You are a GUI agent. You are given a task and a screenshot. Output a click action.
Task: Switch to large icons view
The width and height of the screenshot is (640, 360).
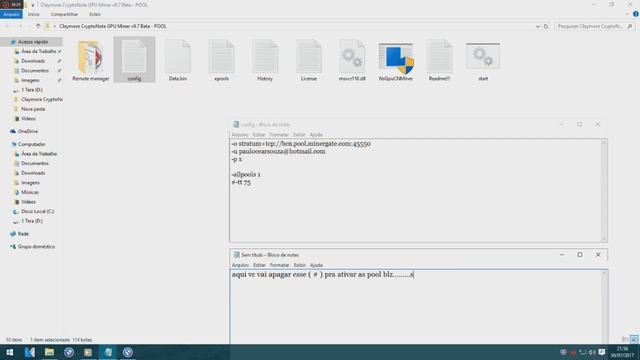[633, 340]
